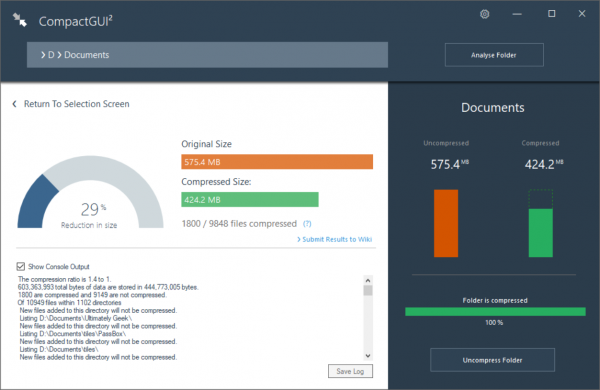Click the orange 575.4 MB original size bar
Screen dimensions: 600x390
pyautogui.click(x=277, y=162)
